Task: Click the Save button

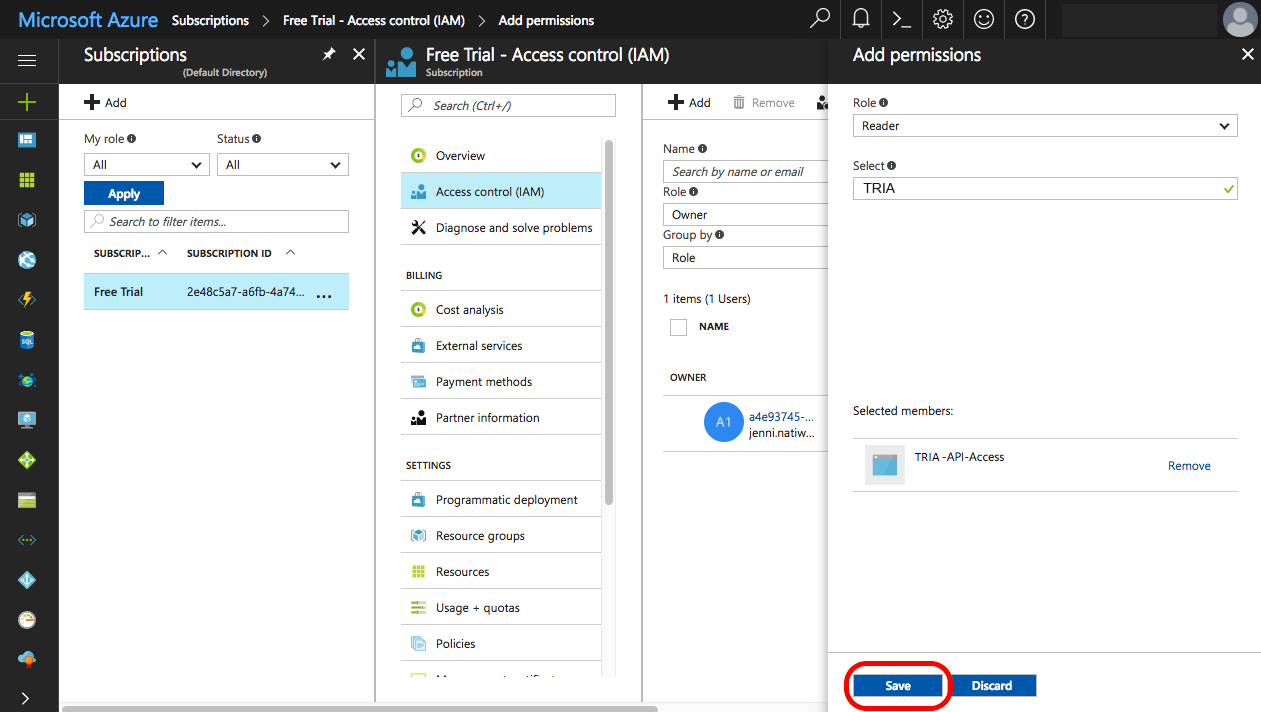Action: [898, 686]
